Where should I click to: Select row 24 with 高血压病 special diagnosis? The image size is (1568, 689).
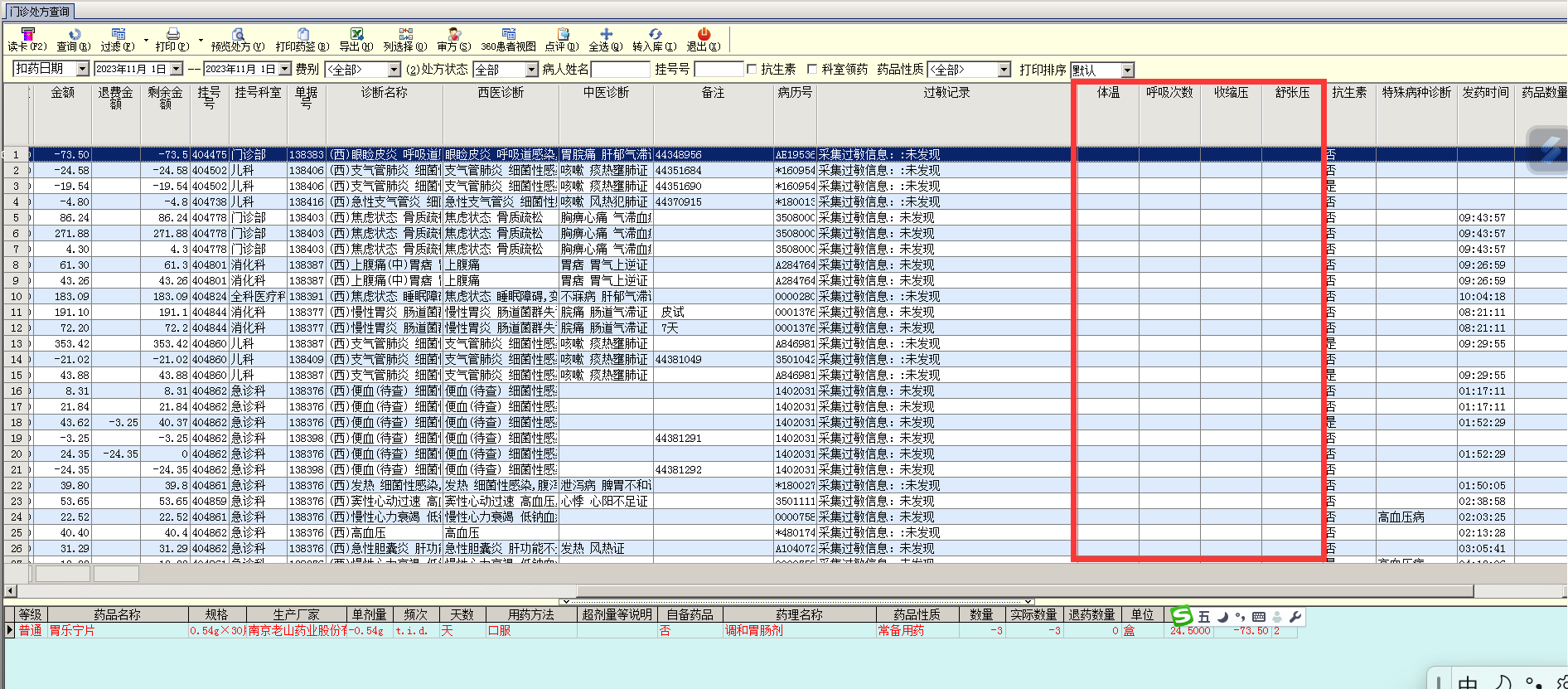[784, 517]
